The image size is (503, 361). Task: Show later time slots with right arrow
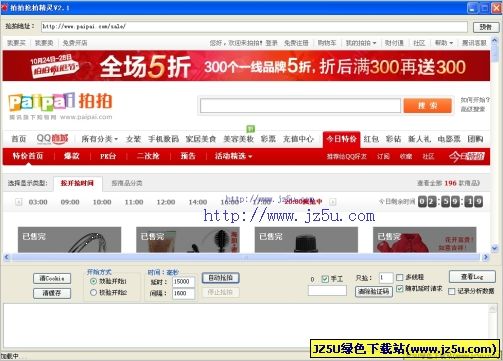332,202
